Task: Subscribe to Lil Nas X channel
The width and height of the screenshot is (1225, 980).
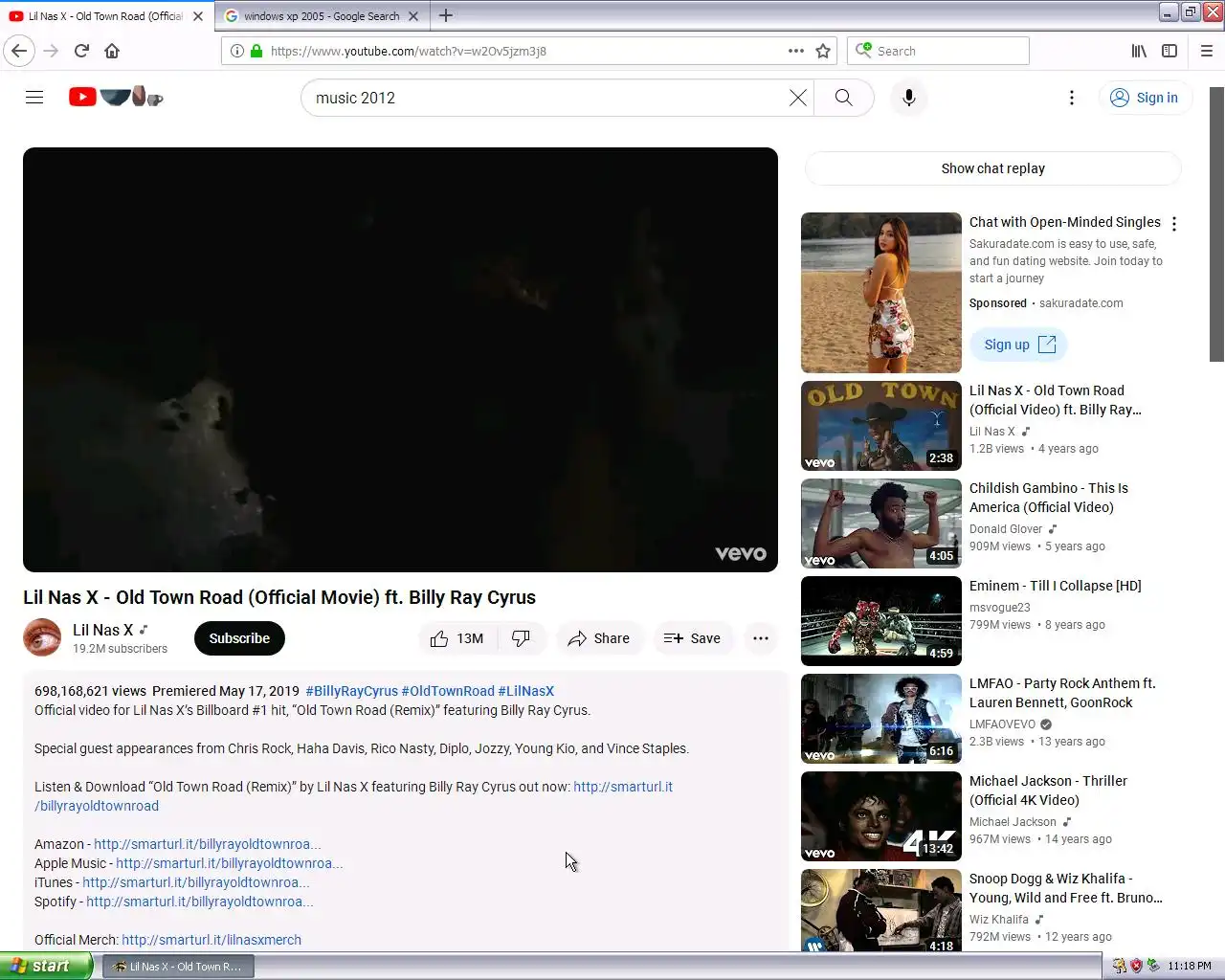Action: (239, 638)
